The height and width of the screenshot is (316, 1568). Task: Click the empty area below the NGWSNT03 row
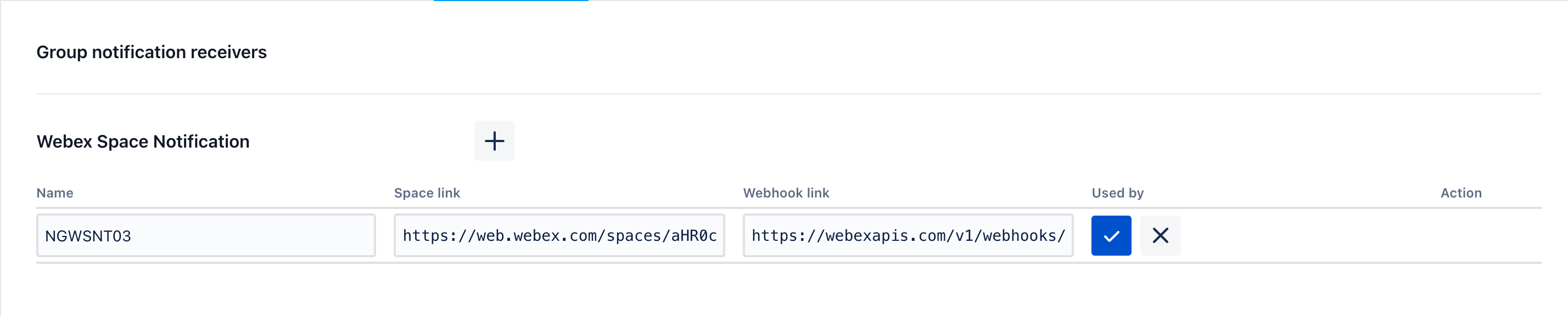click(x=788, y=290)
